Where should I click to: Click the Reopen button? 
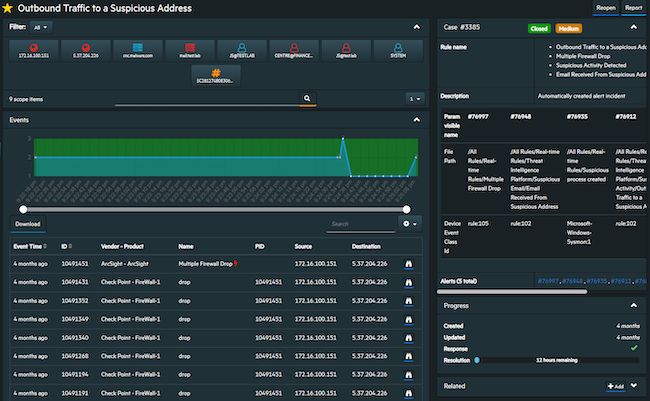click(606, 7)
